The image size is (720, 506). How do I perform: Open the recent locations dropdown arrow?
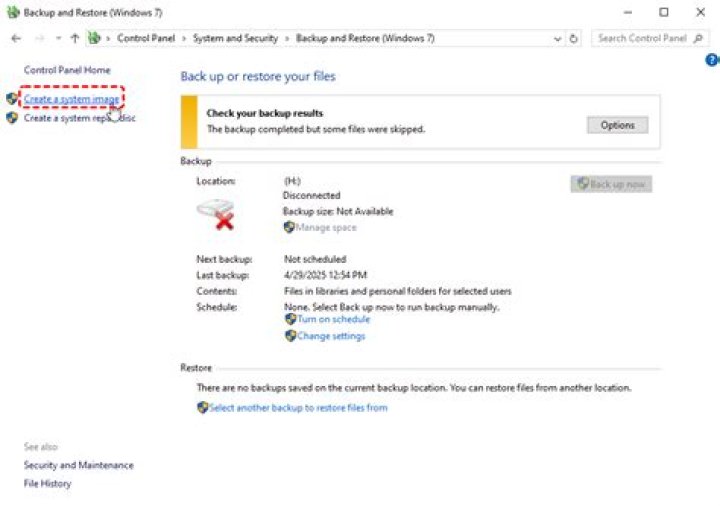pos(58,39)
